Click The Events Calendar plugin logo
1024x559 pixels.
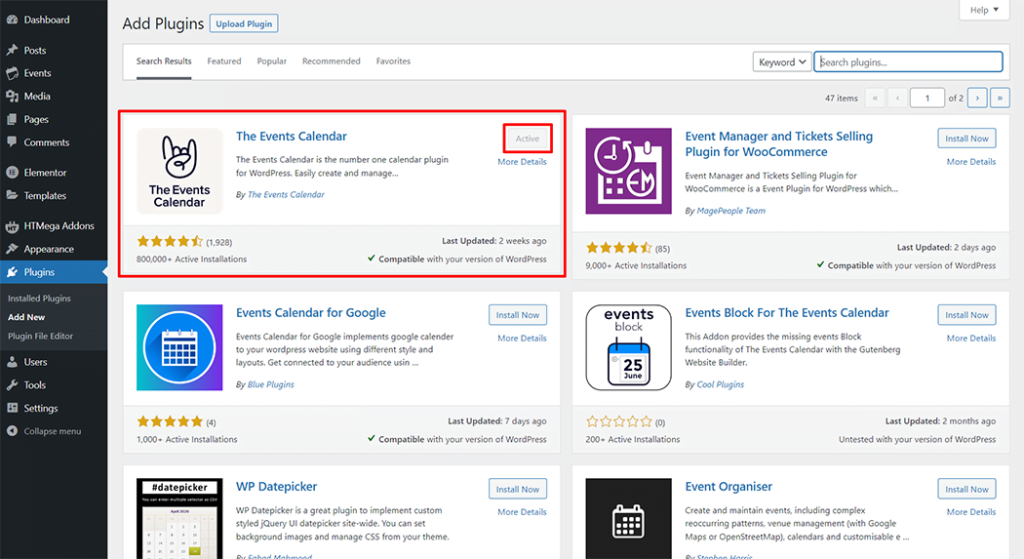tap(180, 171)
